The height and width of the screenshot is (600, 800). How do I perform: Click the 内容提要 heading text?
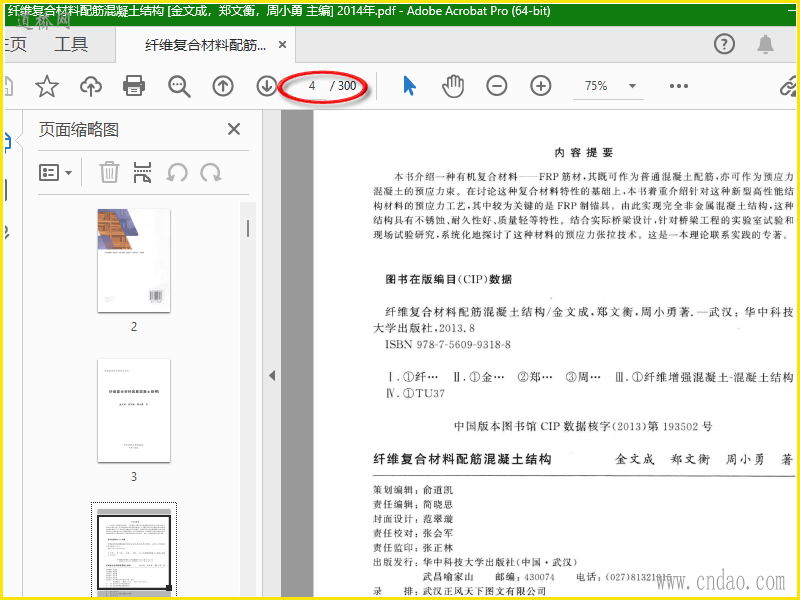point(584,153)
